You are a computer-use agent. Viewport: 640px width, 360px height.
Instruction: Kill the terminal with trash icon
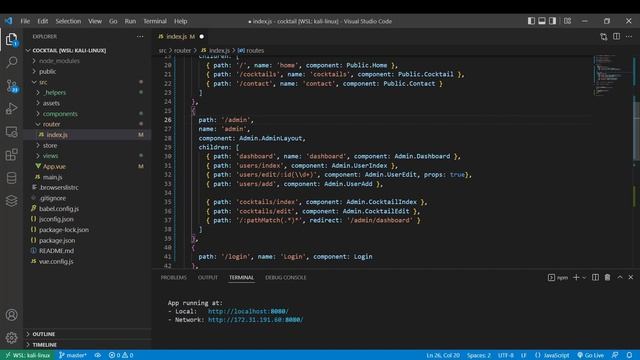[607, 278]
